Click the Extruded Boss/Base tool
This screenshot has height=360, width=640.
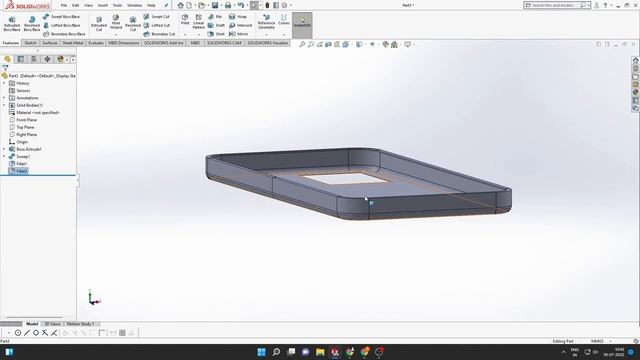(x=12, y=24)
